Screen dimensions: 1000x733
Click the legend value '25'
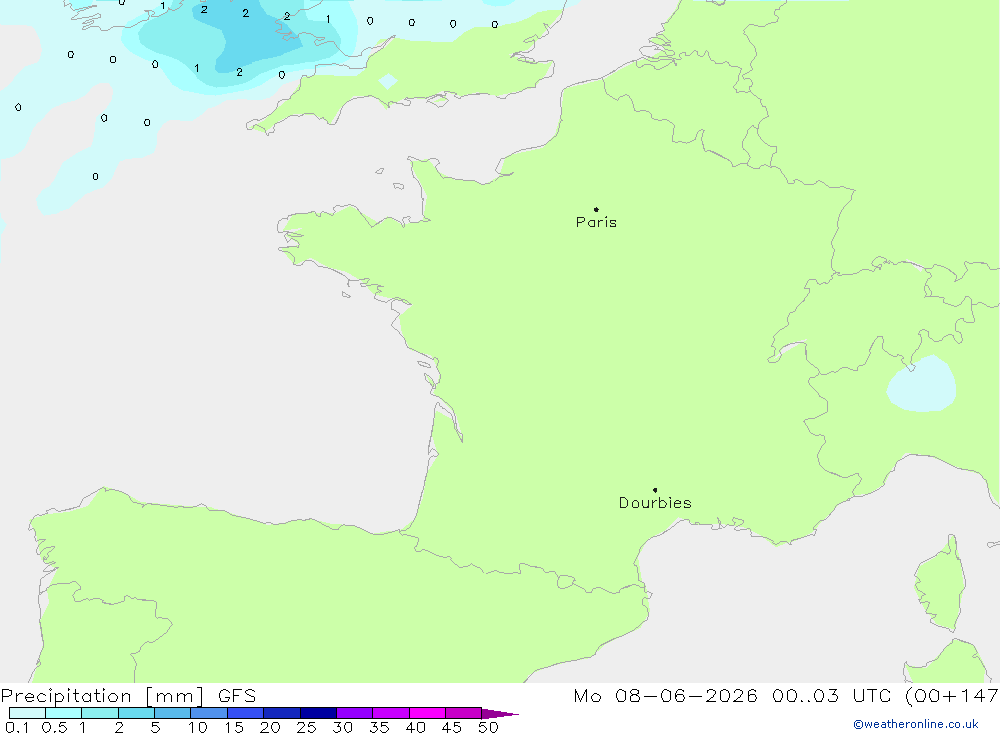pyautogui.click(x=306, y=727)
